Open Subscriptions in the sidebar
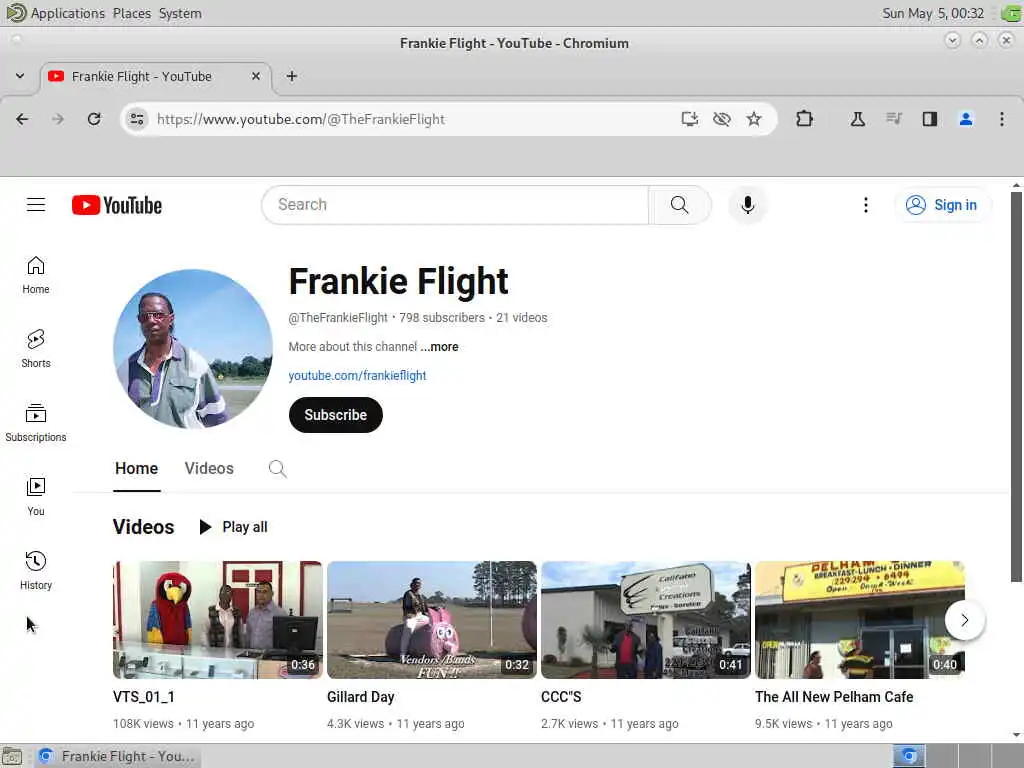 pos(36,423)
